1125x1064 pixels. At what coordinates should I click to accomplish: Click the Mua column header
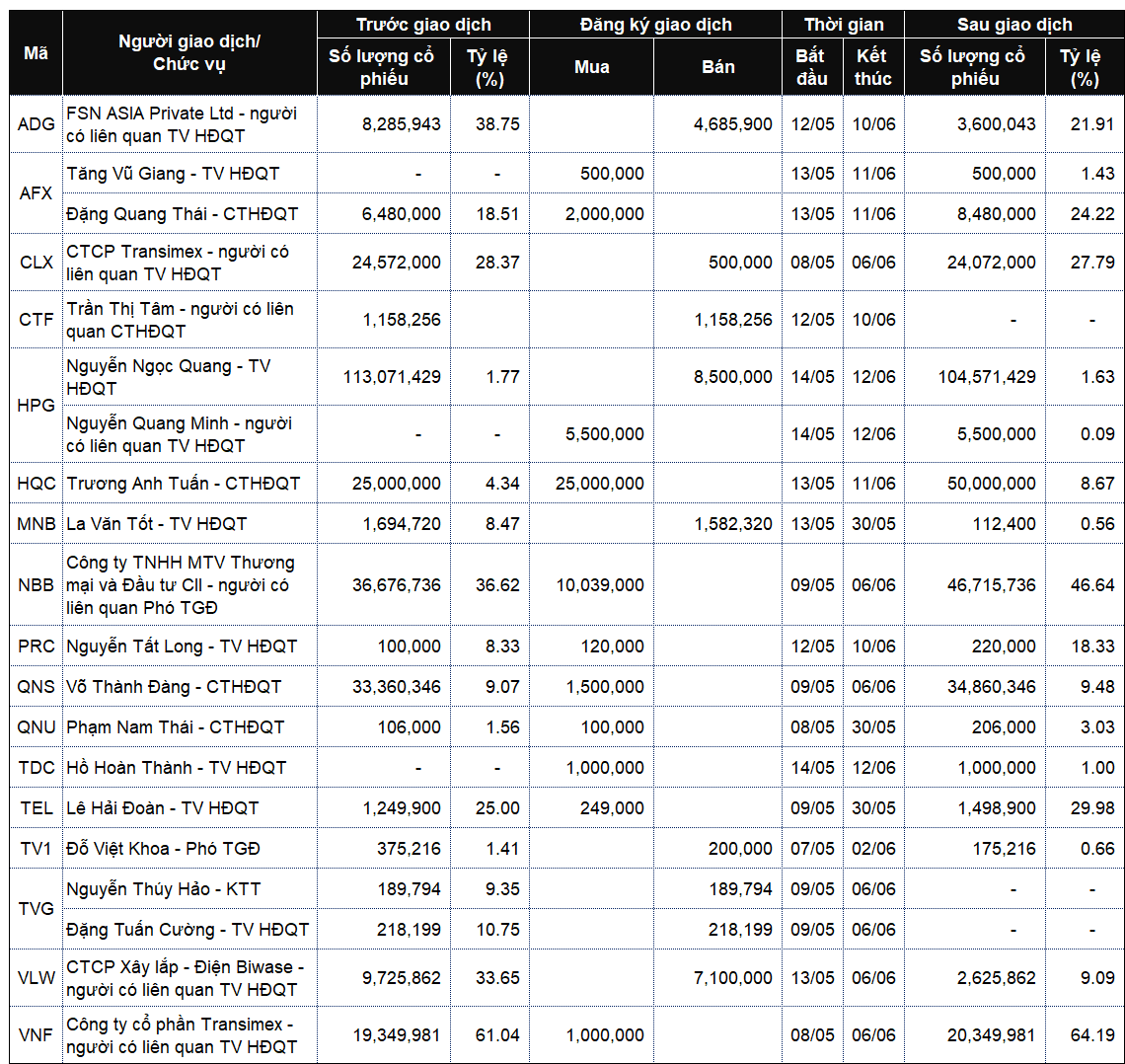point(592,67)
